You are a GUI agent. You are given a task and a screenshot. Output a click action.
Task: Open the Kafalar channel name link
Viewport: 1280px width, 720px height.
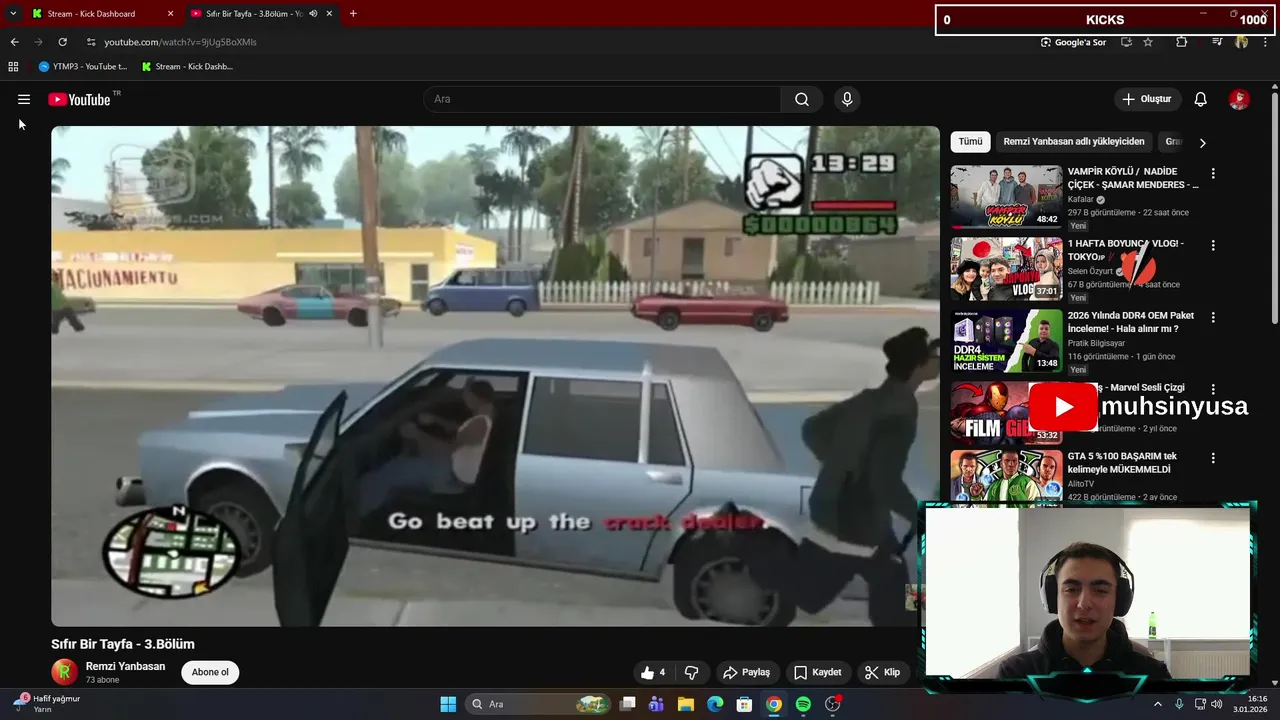coord(1080,199)
